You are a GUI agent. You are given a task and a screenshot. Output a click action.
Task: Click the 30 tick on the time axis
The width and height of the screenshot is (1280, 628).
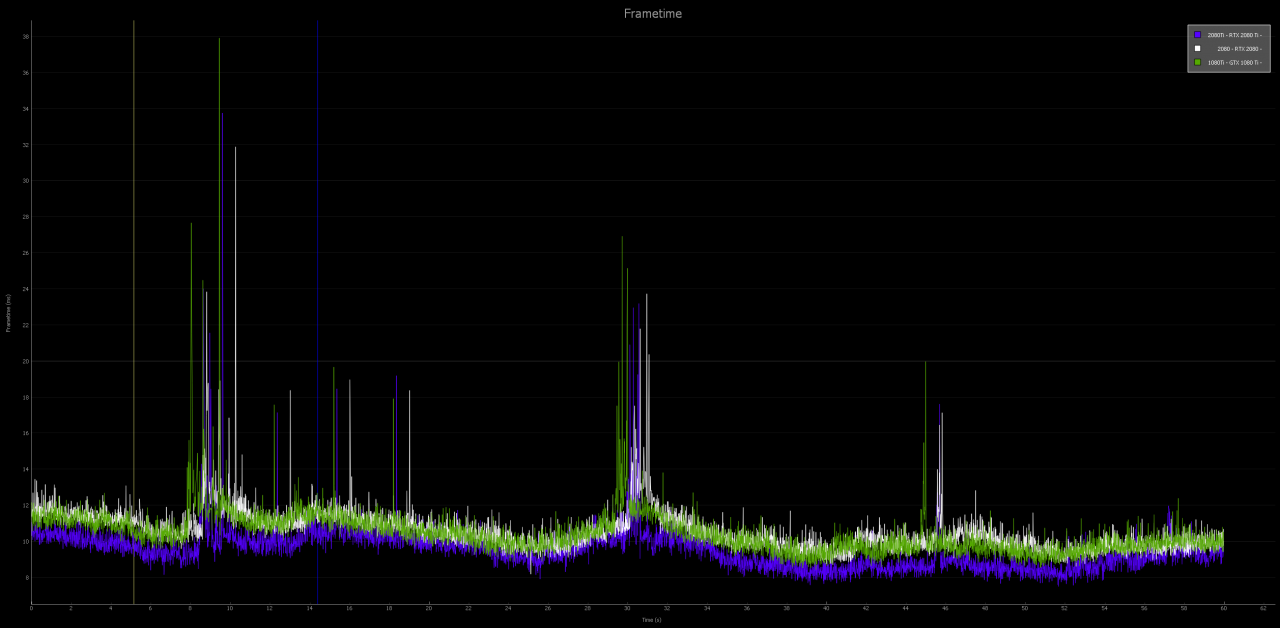click(627, 608)
